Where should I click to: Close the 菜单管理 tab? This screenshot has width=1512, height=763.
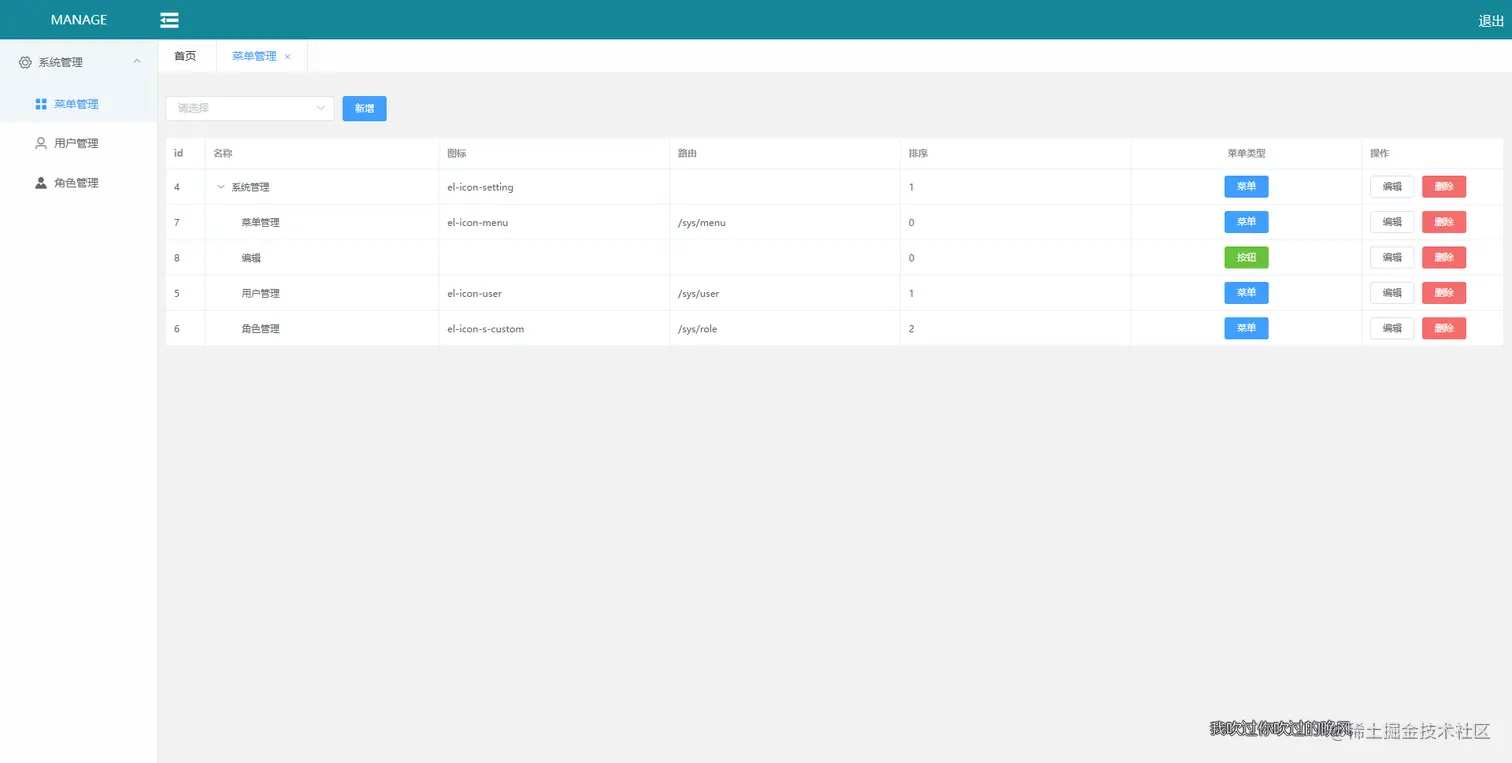pos(287,57)
